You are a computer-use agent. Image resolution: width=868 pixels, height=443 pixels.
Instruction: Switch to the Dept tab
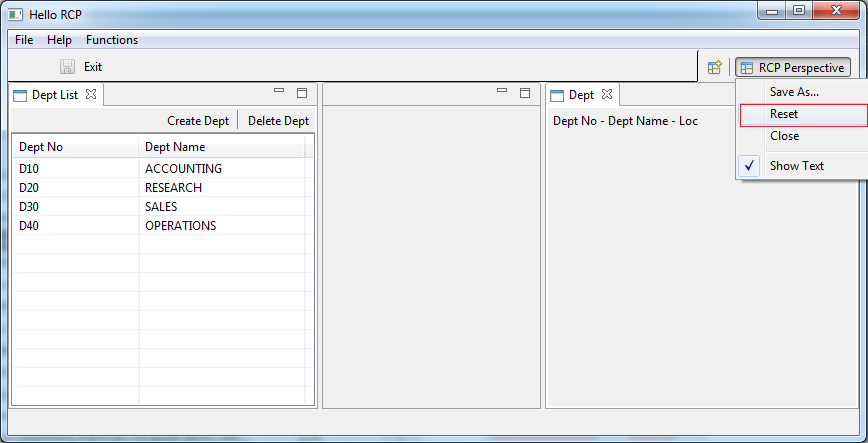[x=581, y=95]
